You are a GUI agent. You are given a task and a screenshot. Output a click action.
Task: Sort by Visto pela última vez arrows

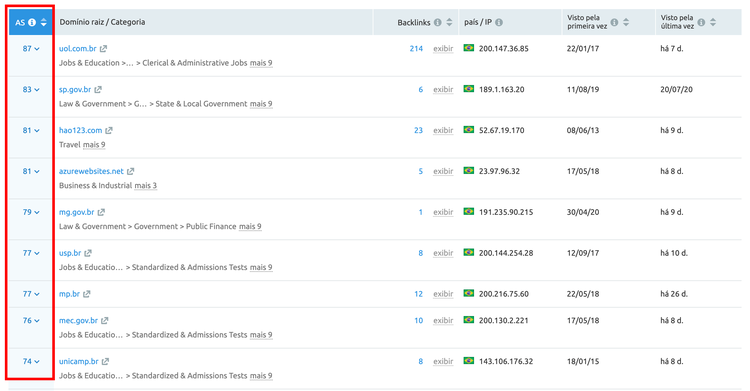pyautogui.click(x=713, y=22)
